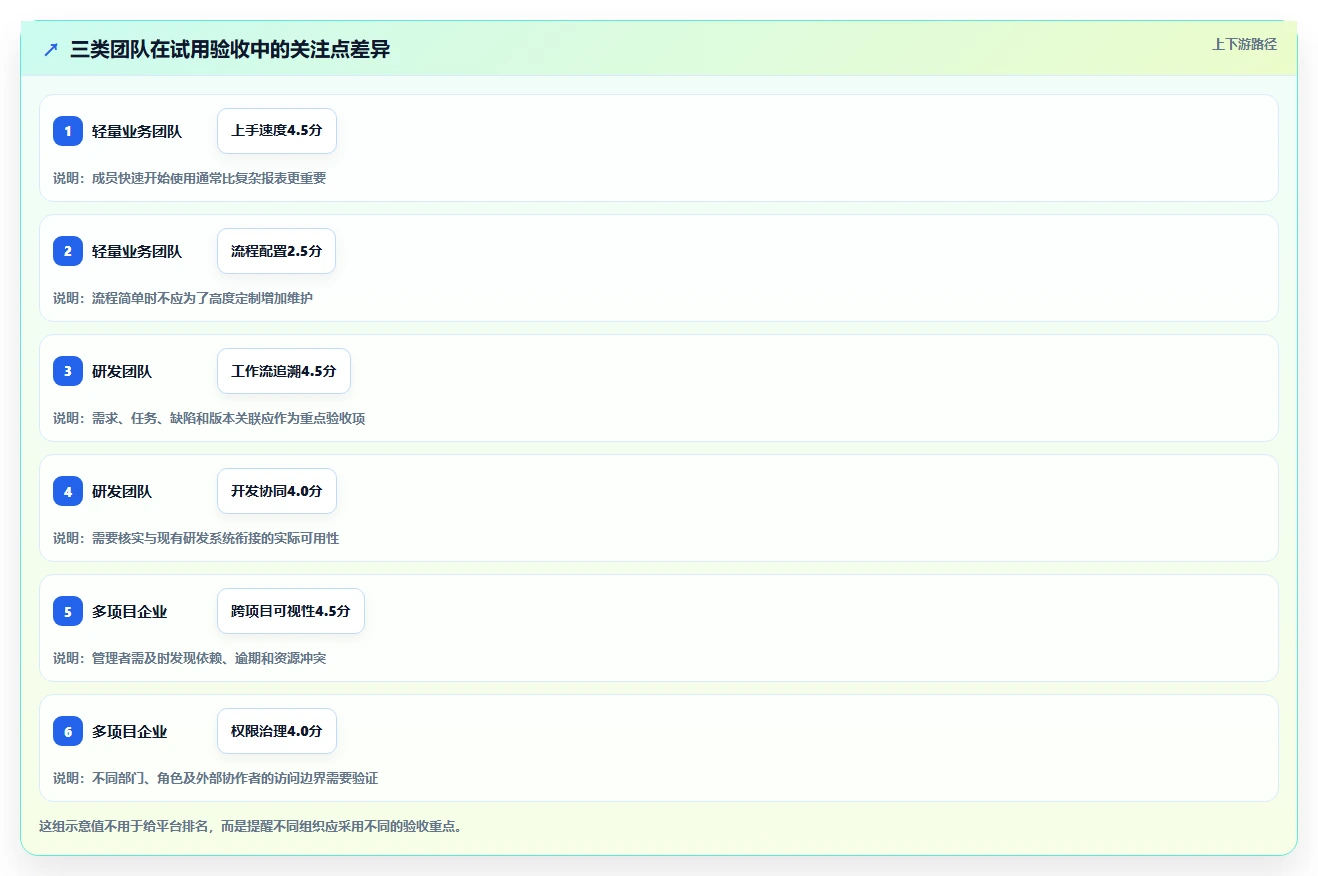This screenshot has height=876, width=1318.
Task: Click 轻量业务团队 label in row 1
Action: click(137, 132)
